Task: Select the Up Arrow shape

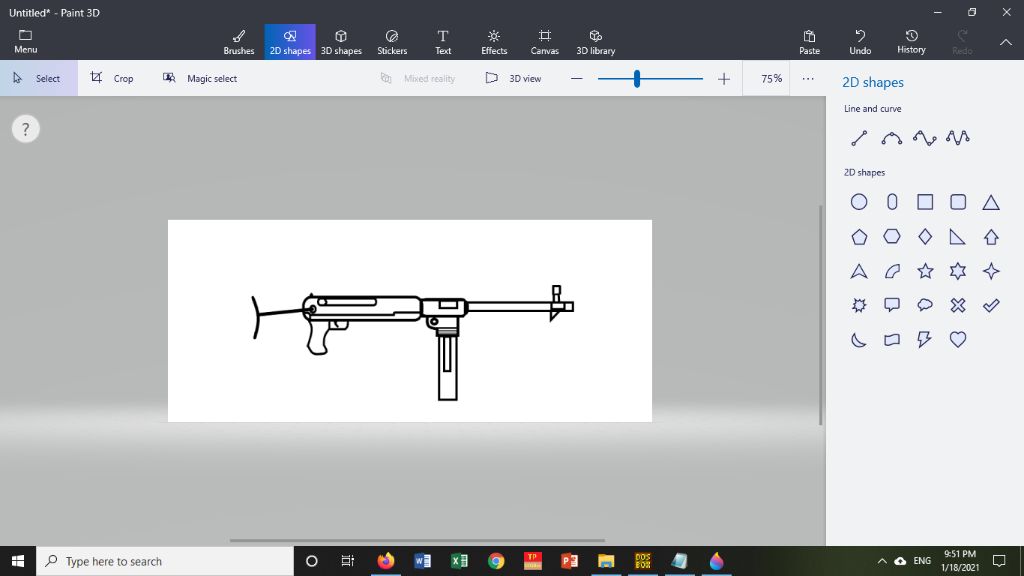Action: coord(991,236)
